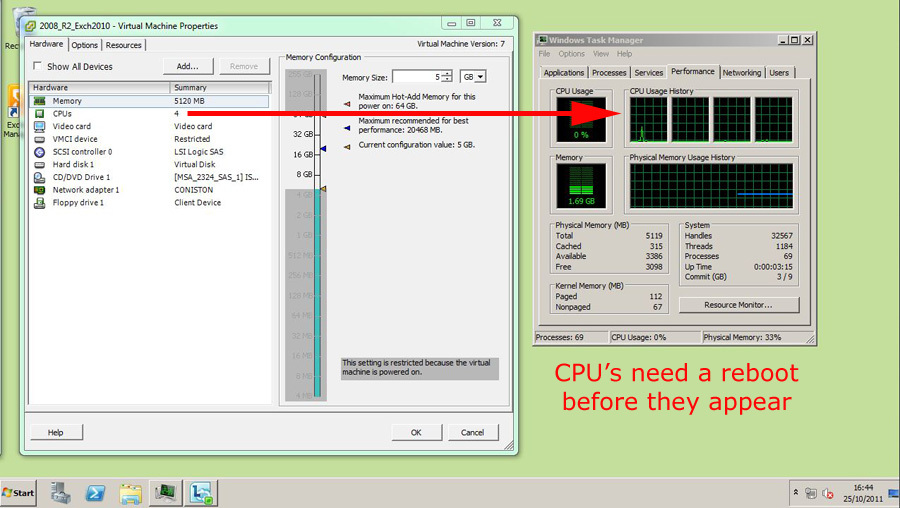Click the Add... hardware button

click(x=188, y=66)
